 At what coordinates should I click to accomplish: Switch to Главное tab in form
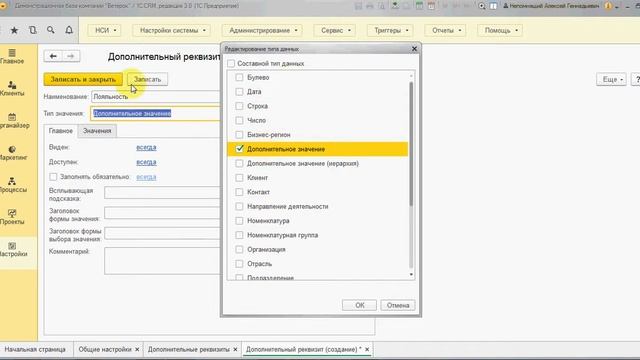click(61, 131)
